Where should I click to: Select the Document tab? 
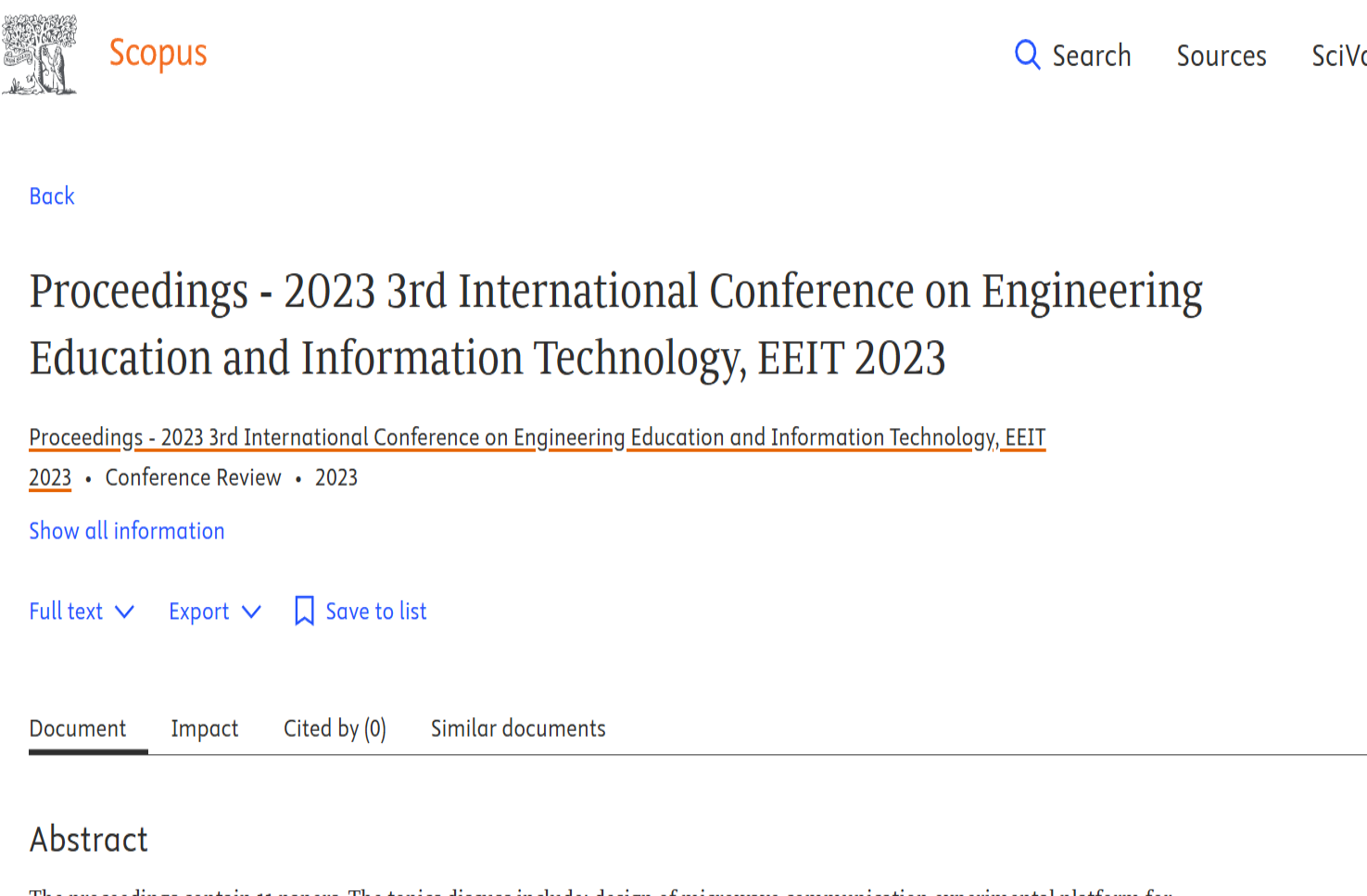coord(78,728)
